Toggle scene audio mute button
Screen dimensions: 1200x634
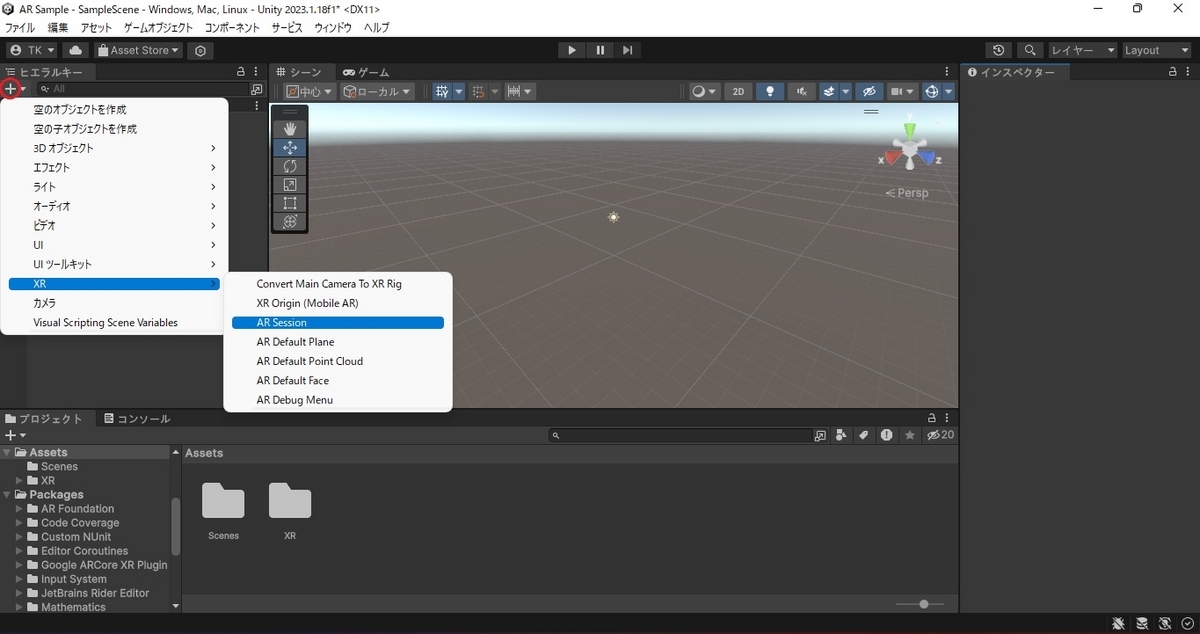click(x=801, y=91)
